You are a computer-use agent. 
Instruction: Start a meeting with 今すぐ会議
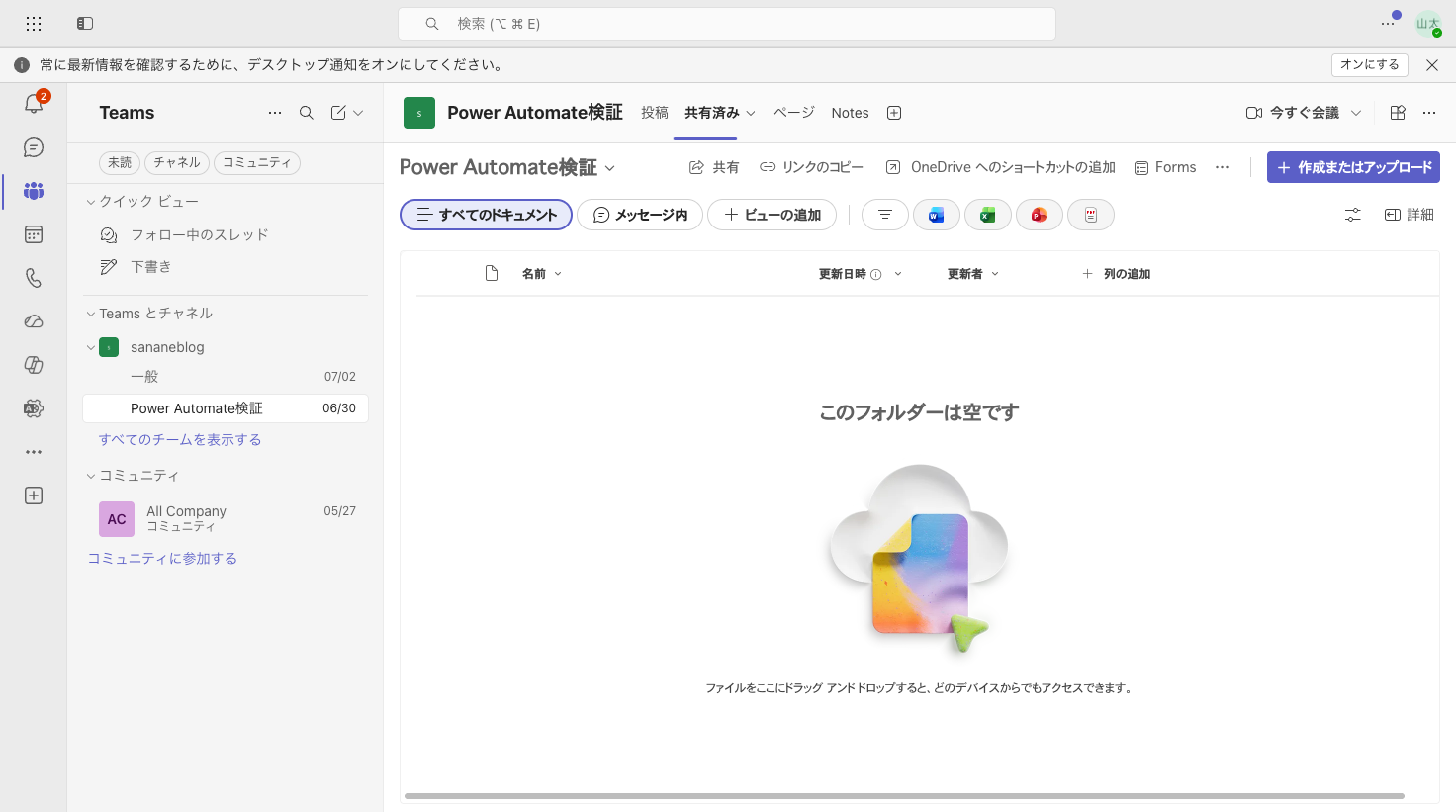(x=1293, y=113)
